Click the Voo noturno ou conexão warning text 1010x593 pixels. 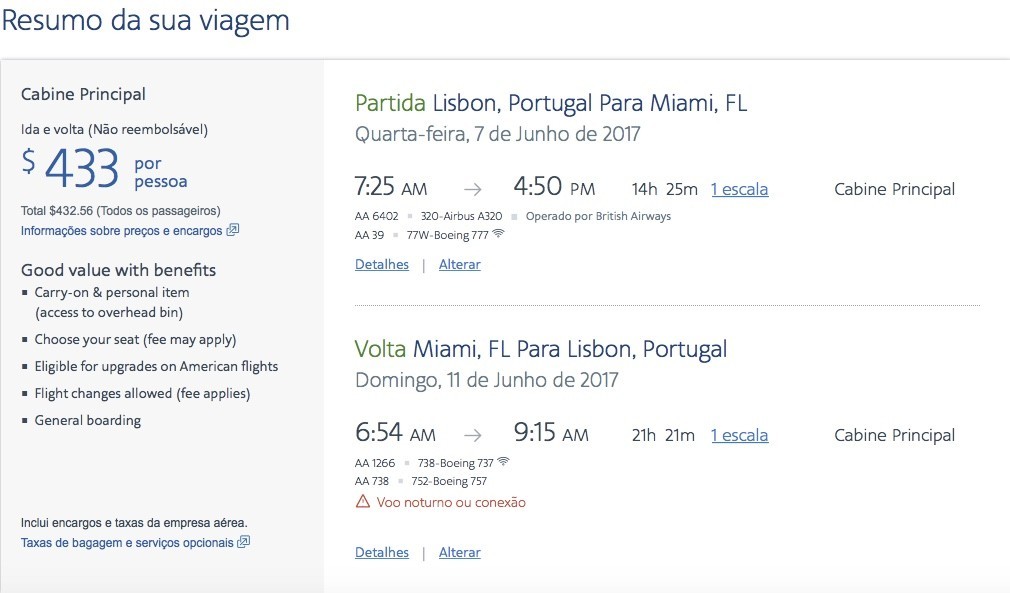coord(451,503)
